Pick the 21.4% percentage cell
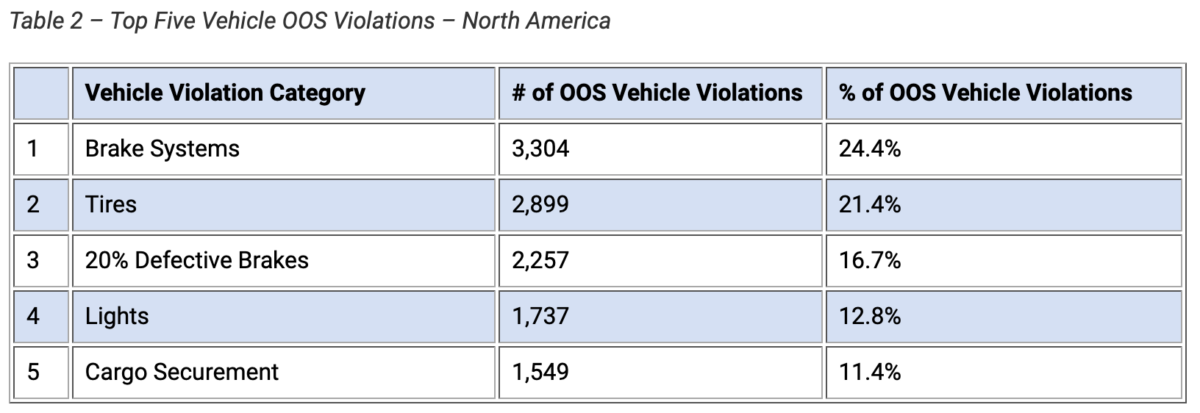This screenshot has height=413, width=1200. pos(871,205)
